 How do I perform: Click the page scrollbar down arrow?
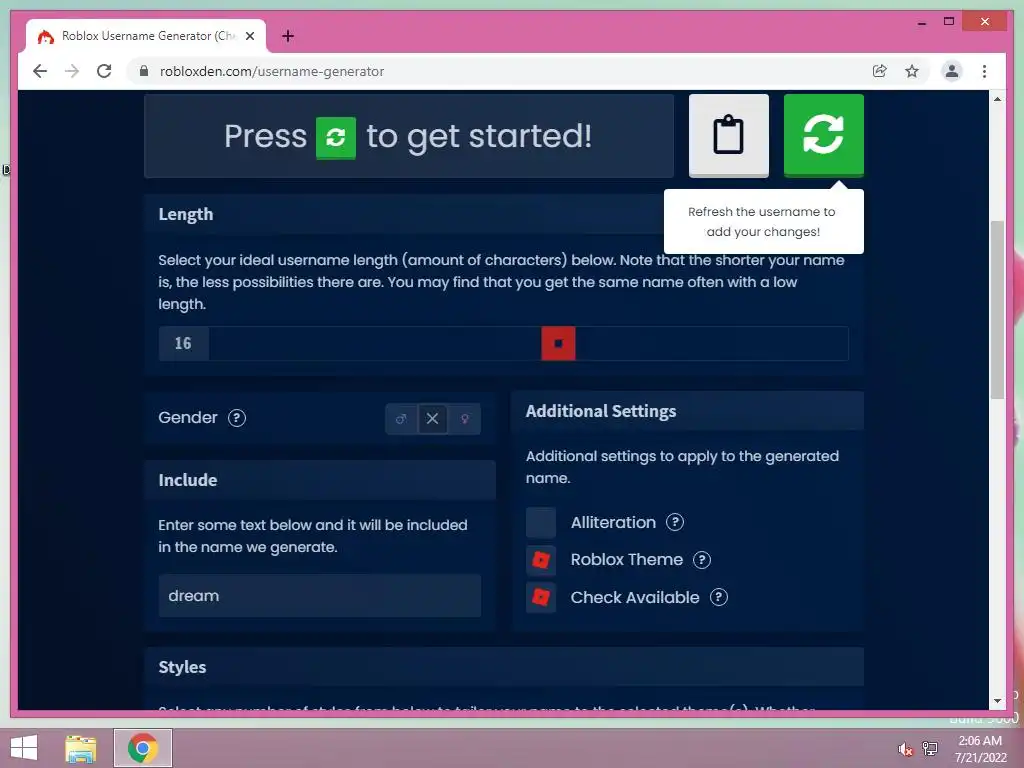point(997,701)
